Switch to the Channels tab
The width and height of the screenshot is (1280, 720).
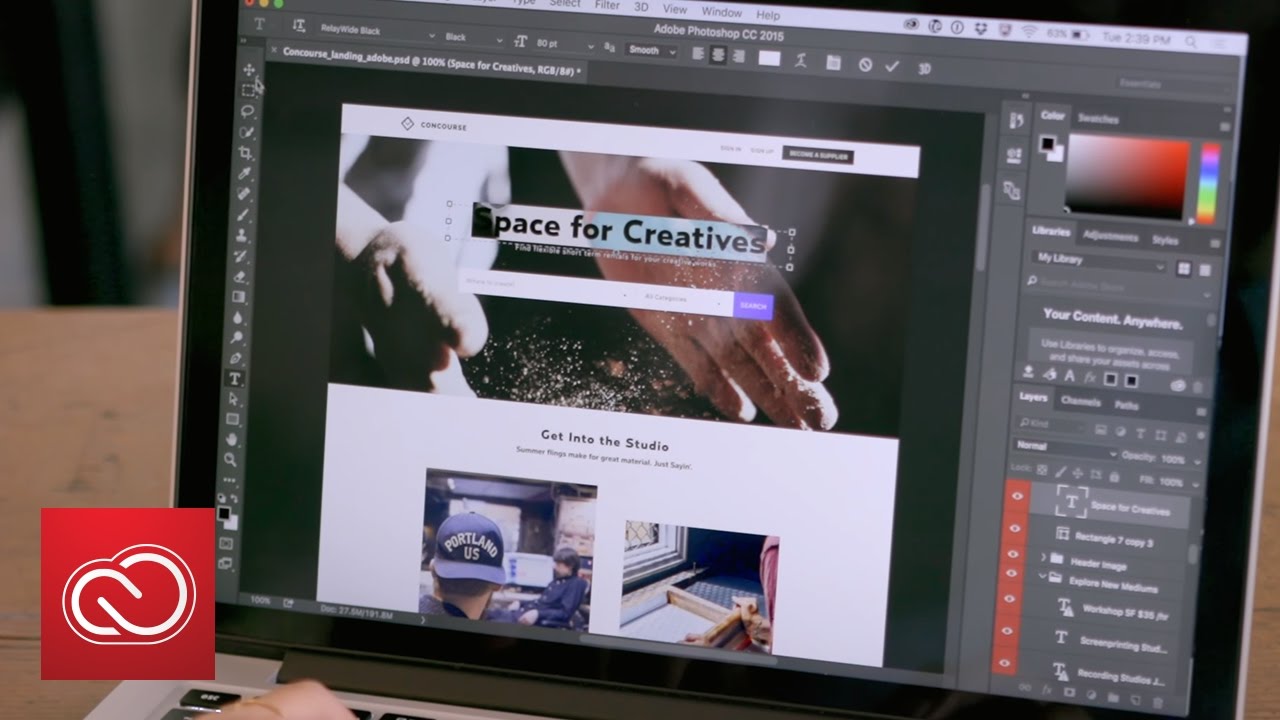click(1080, 402)
